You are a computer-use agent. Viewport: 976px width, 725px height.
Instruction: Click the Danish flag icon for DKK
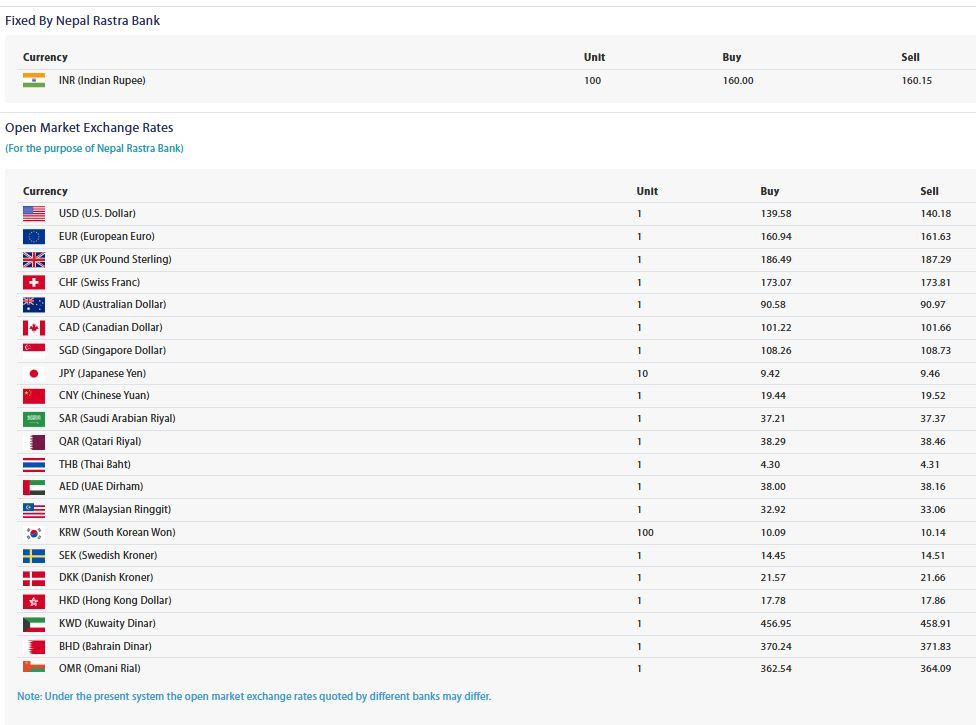34,578
